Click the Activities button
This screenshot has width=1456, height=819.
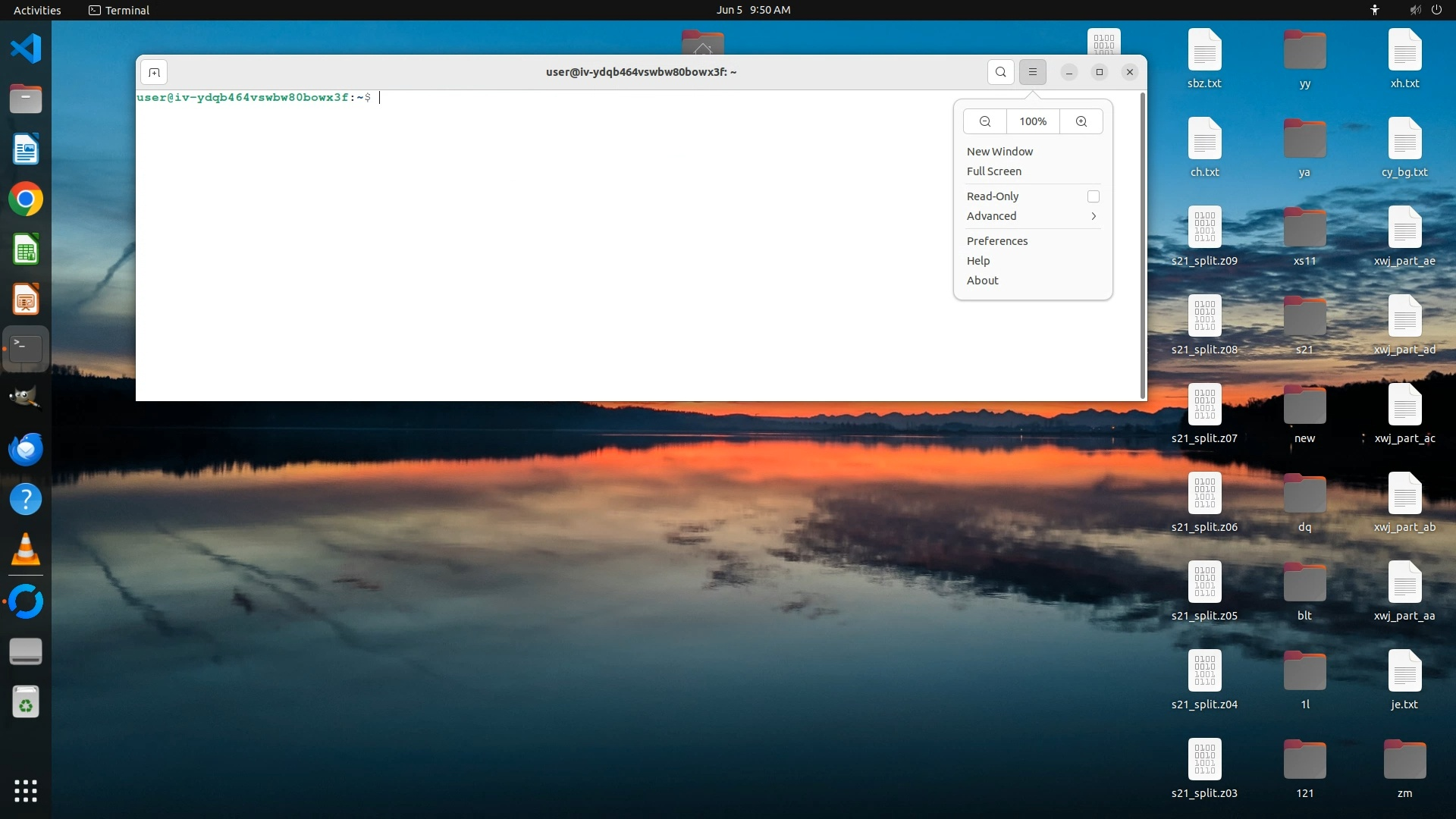pyautogui.click(x=37, y=10)
